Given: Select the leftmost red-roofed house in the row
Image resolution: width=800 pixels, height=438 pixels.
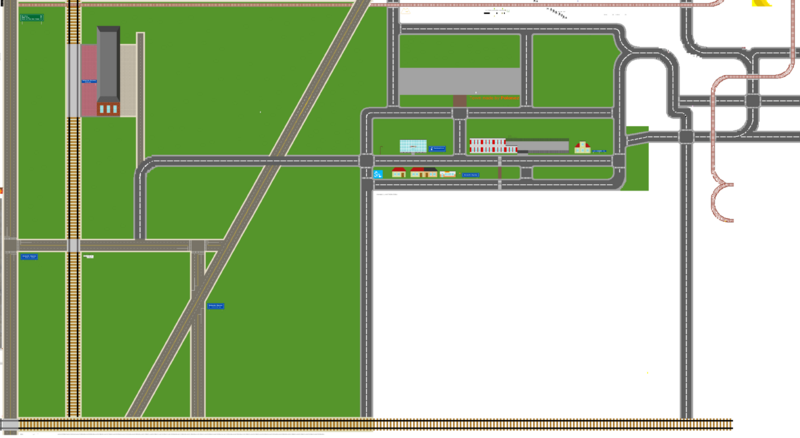Looking at the screenshot, I should coord(398,173).
